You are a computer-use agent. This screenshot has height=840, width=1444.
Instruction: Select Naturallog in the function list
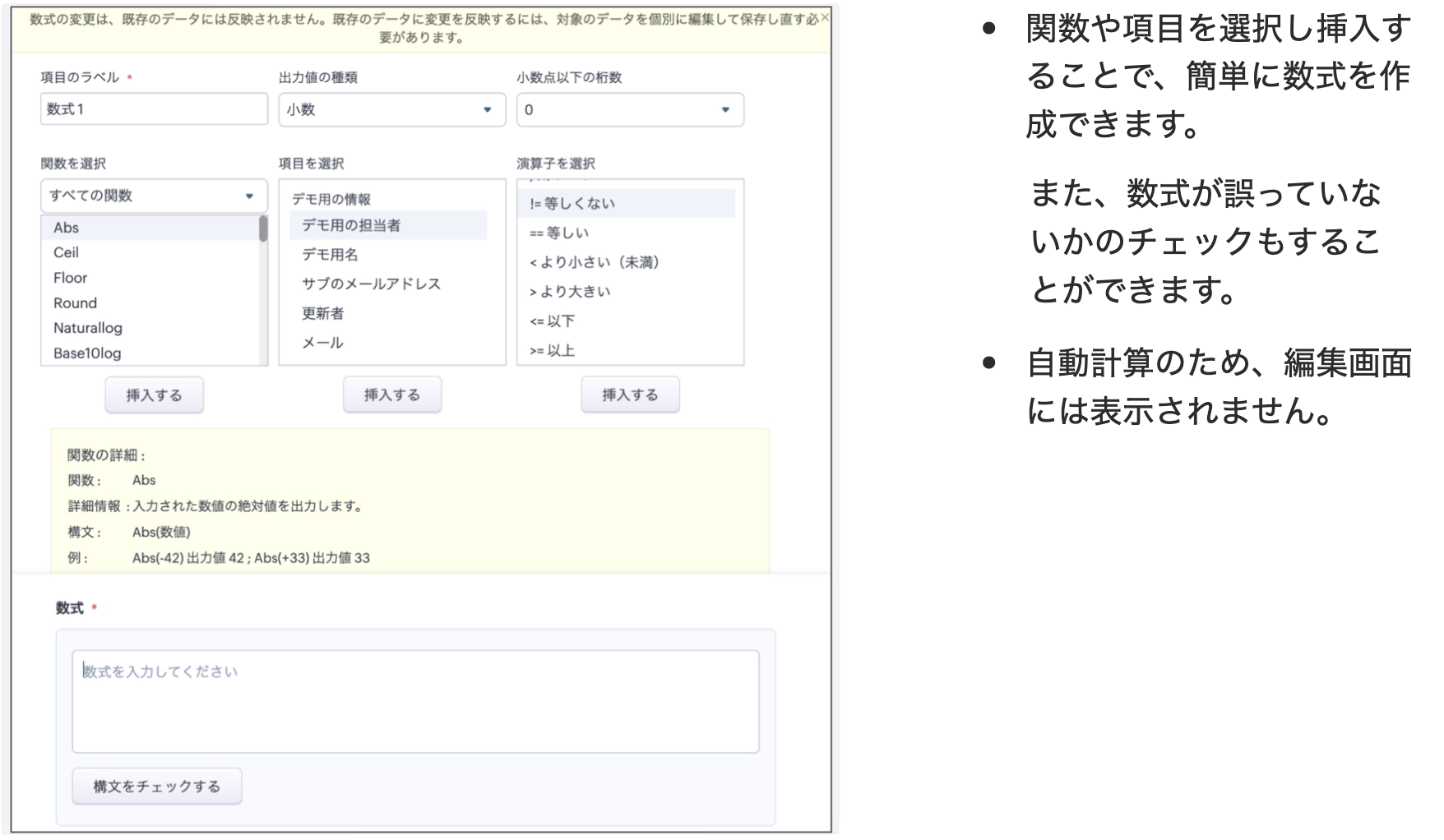pos(150,328)
